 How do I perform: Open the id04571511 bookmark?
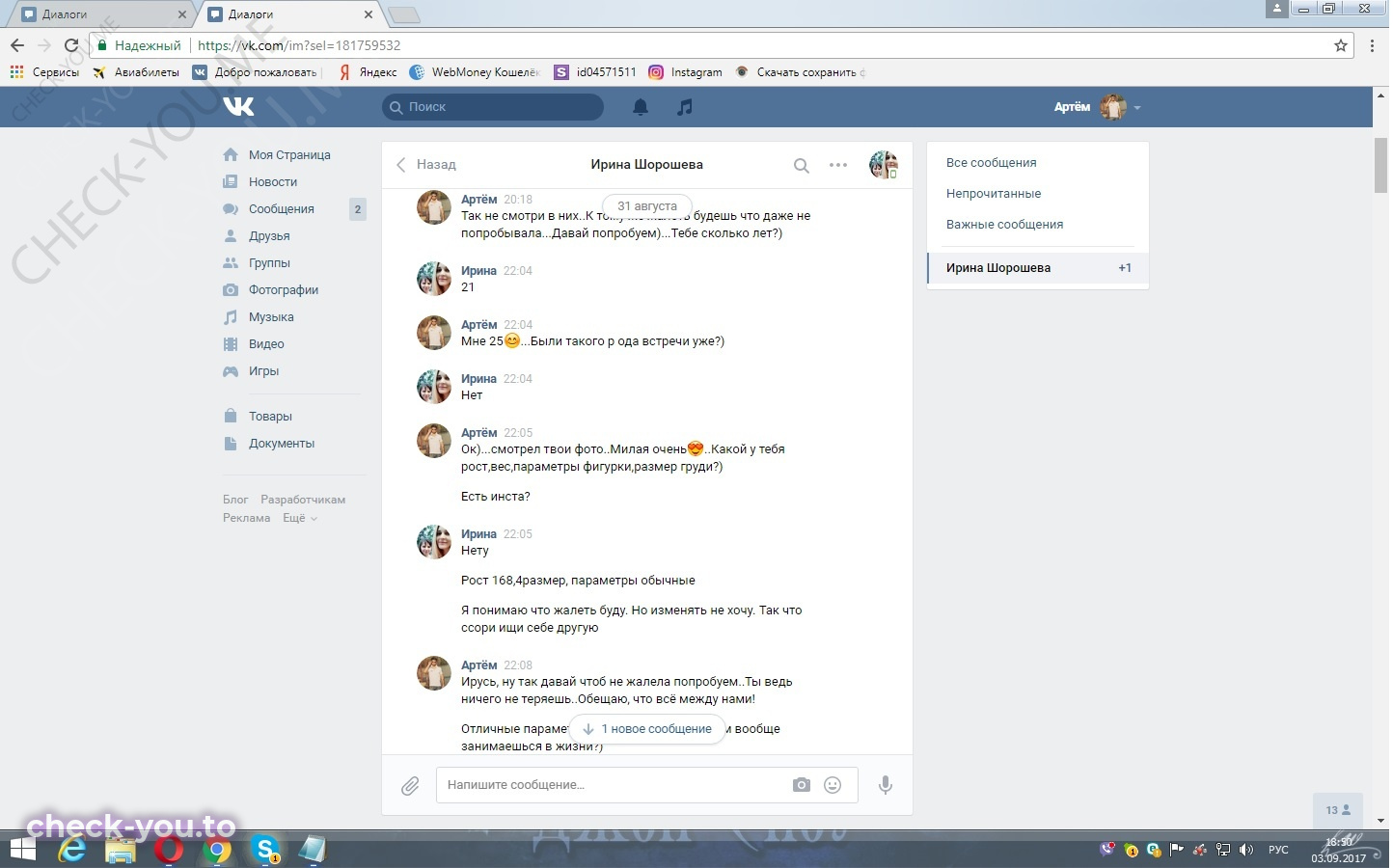click(595, 72)
